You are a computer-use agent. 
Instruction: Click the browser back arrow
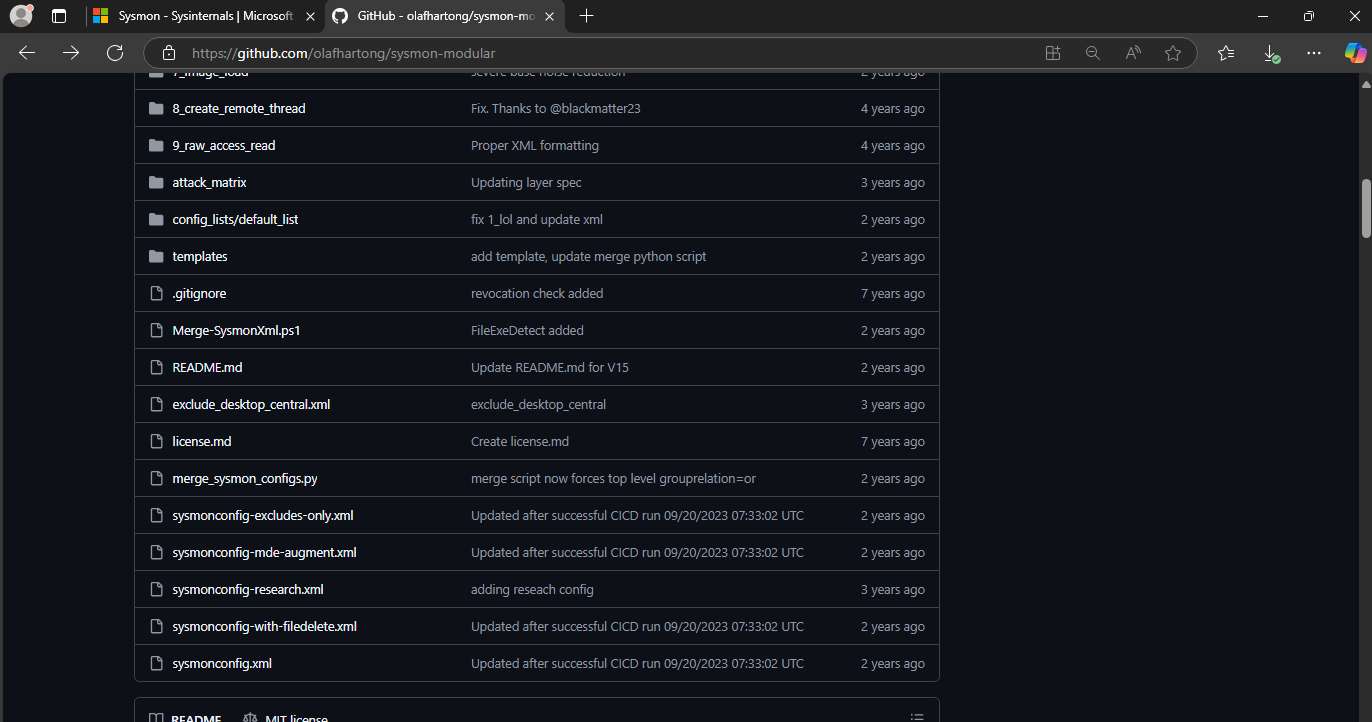coord(27,53)
